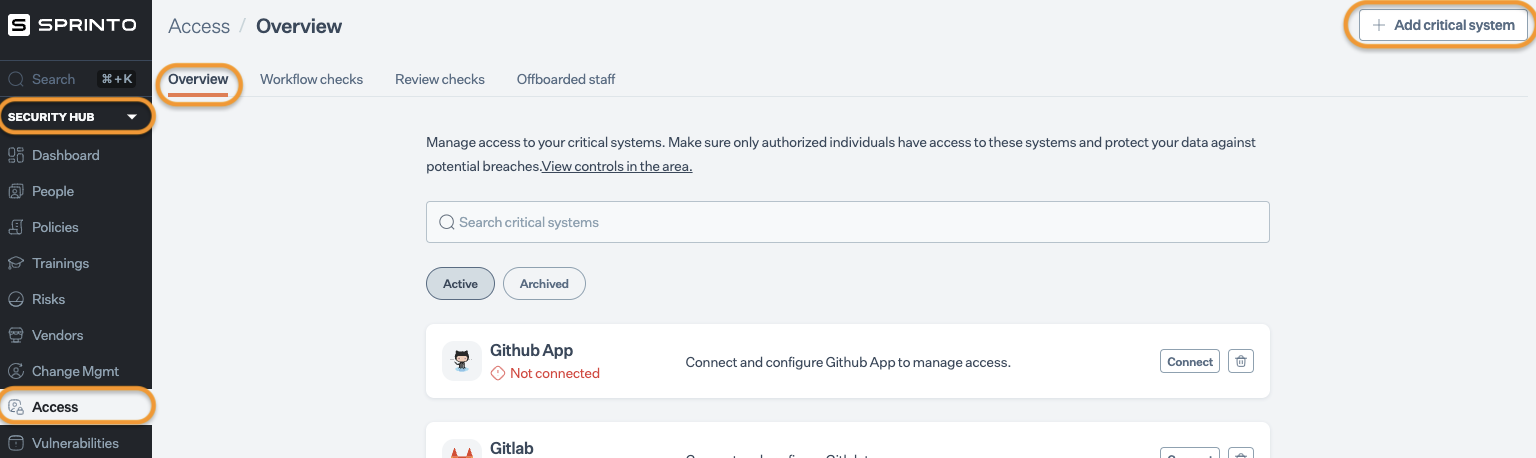Click the Dashboard grid icon
The height and width of the screenshot is (458, 1536).
(16, 155)
